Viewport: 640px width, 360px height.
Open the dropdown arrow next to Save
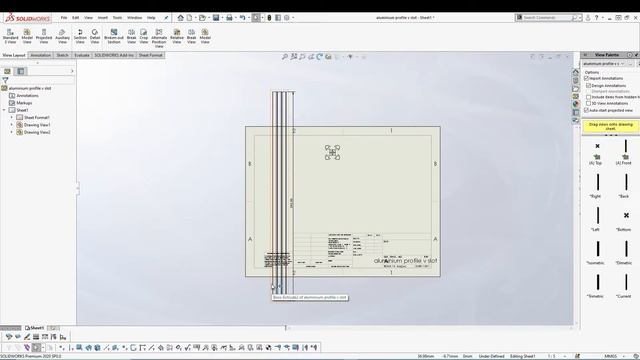(x=222, y=18)
